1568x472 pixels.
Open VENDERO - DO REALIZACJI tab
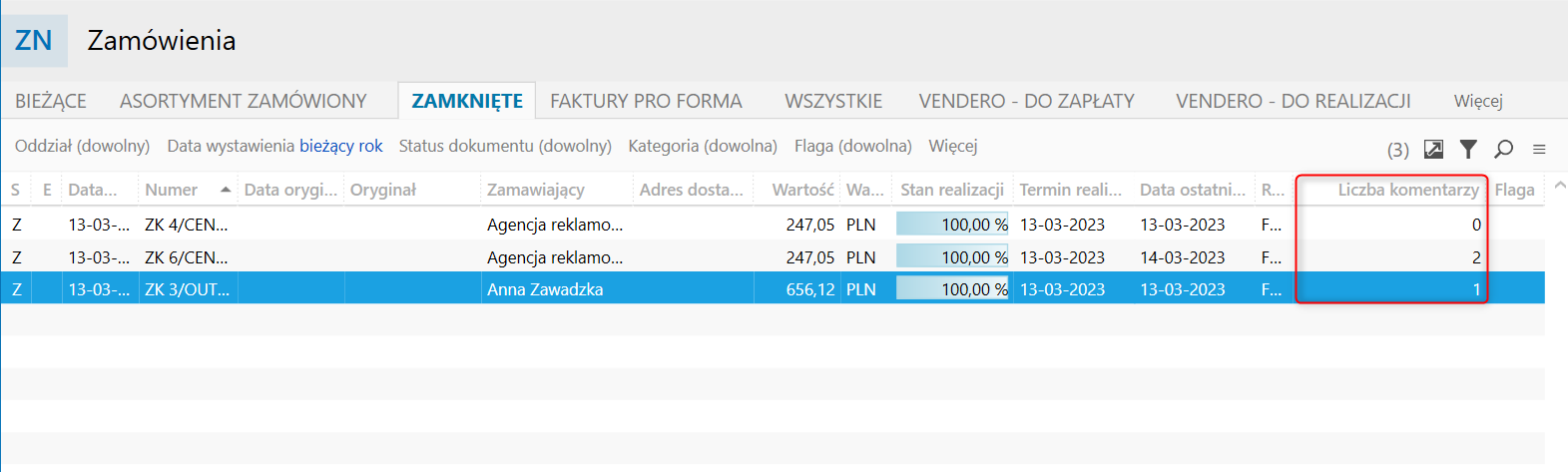click(1294, 101)
